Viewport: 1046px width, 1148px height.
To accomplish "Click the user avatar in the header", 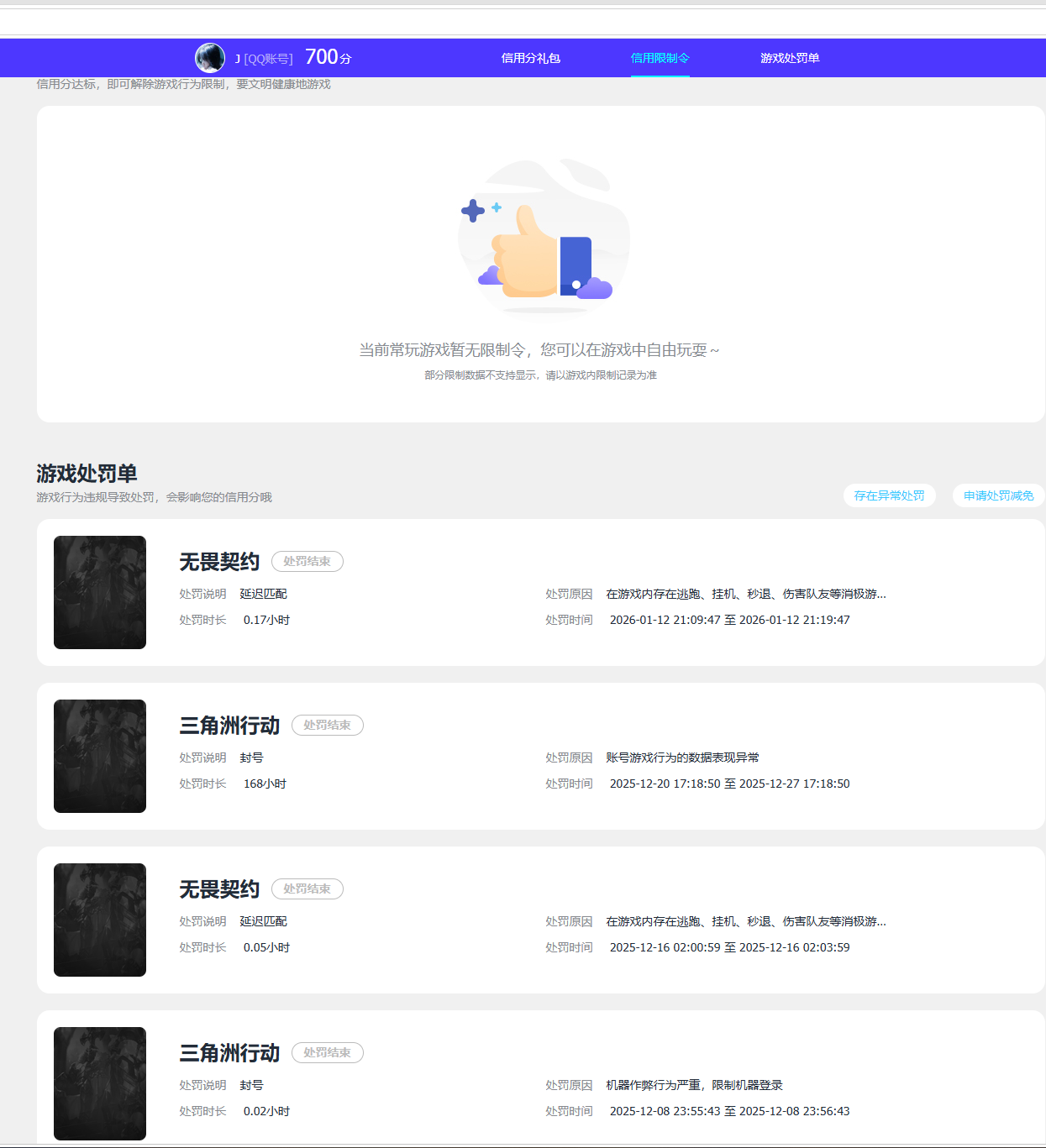I will point(210,58).
